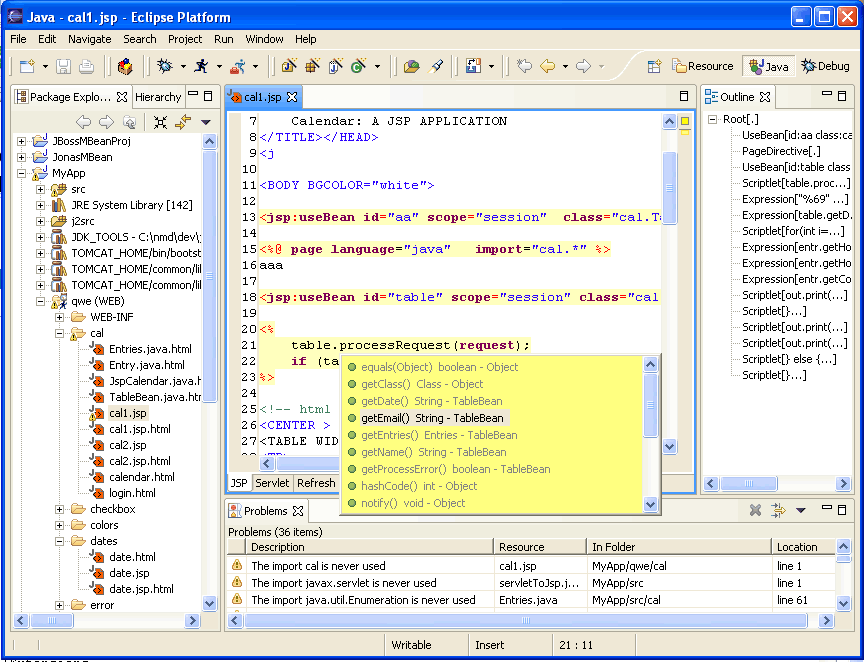Click the Problems horizontal scrollbar thumb

point(526,620)
